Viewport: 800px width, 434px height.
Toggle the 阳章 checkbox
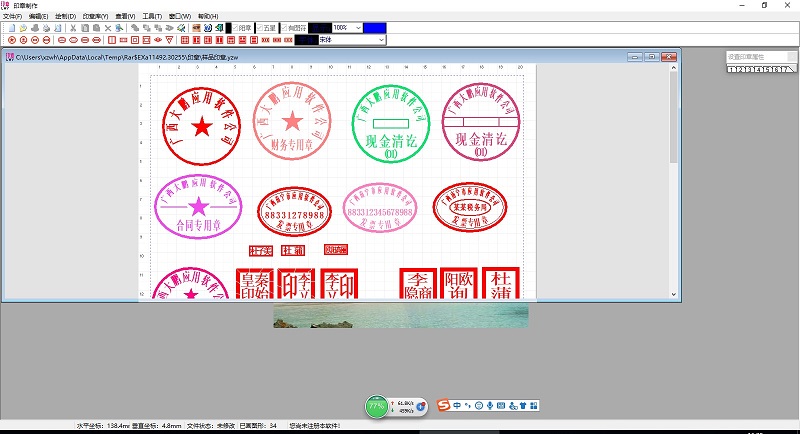(242, 28)
